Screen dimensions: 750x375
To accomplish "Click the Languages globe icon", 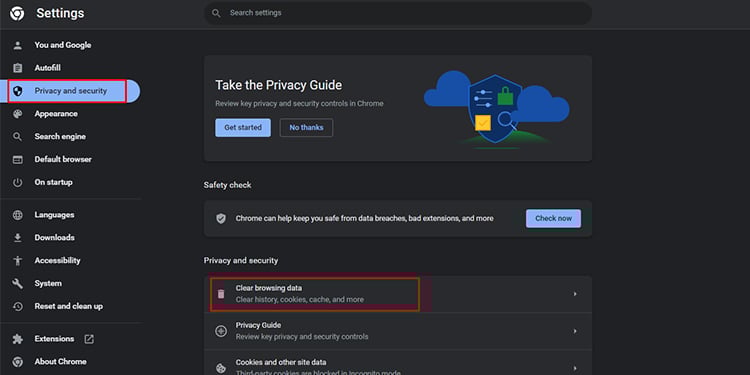I will point(18,215).
